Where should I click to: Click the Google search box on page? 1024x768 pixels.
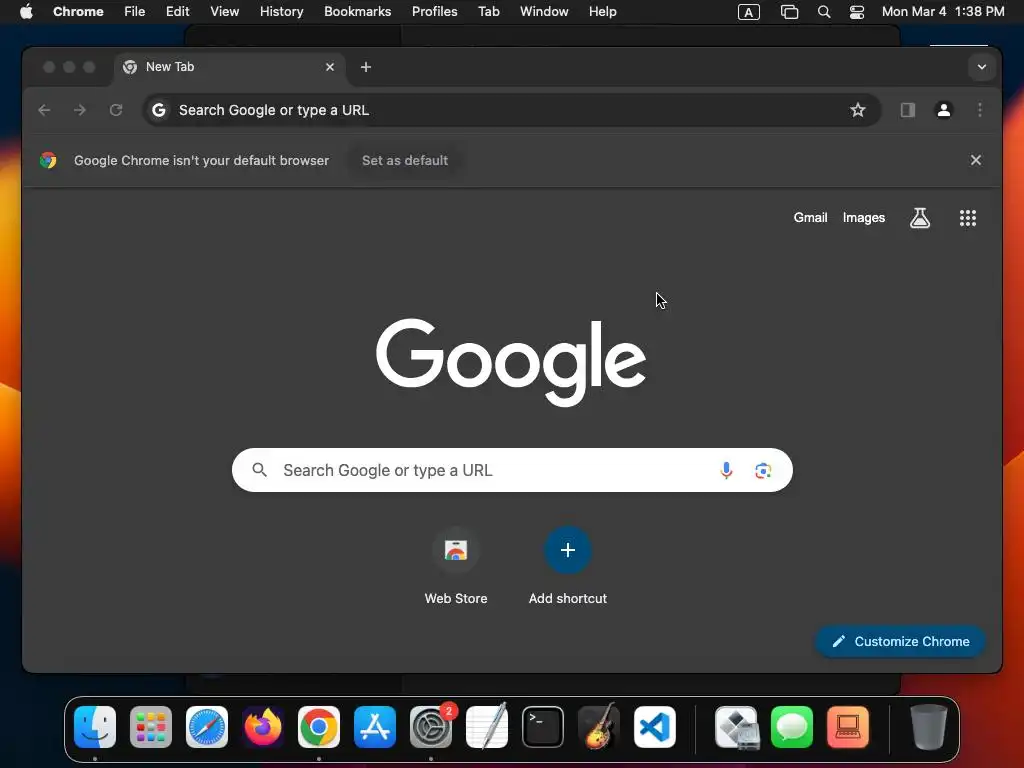(x=512, y=470)
